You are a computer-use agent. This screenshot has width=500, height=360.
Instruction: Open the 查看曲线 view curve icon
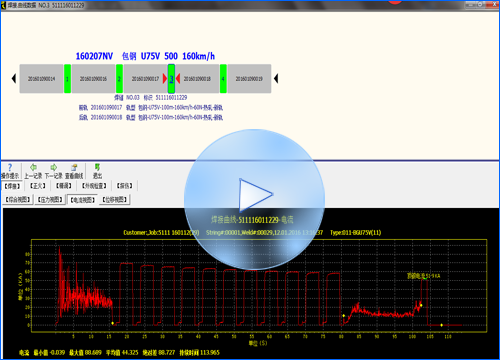74,167
